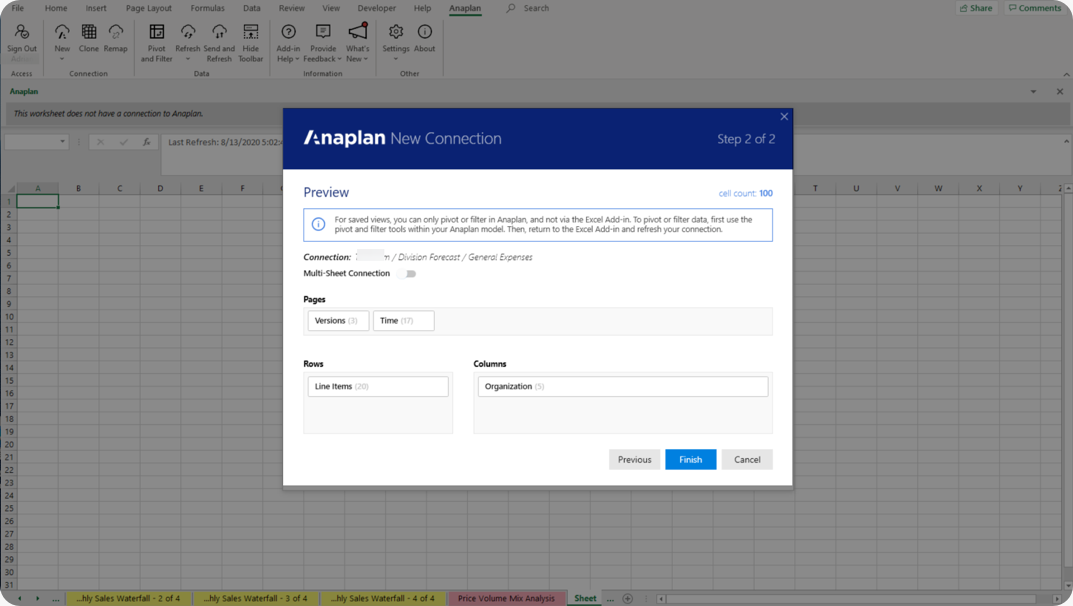Viewport: 1073px width, 606px height.
Task: Open the Add-in Help icon
Action: click(x=289, y=32)
